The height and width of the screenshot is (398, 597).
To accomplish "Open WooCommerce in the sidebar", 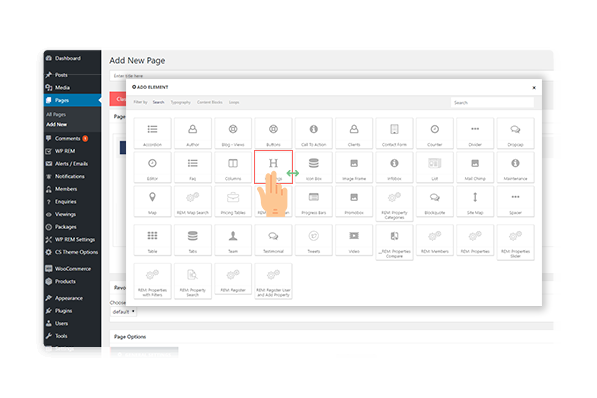I will click(72, 269).
